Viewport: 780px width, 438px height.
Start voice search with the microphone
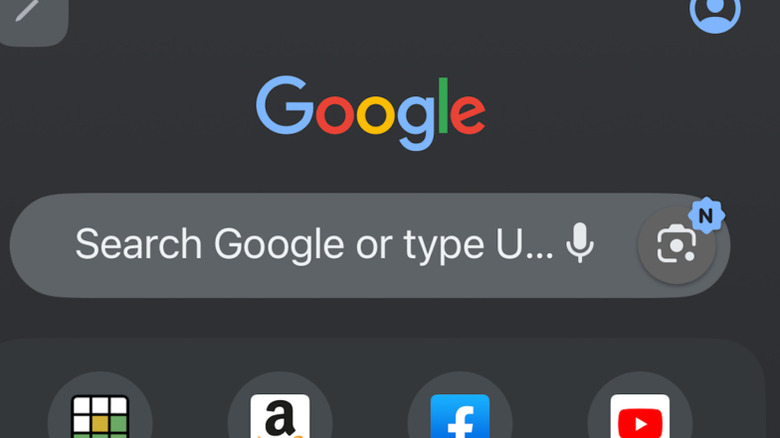580,243
